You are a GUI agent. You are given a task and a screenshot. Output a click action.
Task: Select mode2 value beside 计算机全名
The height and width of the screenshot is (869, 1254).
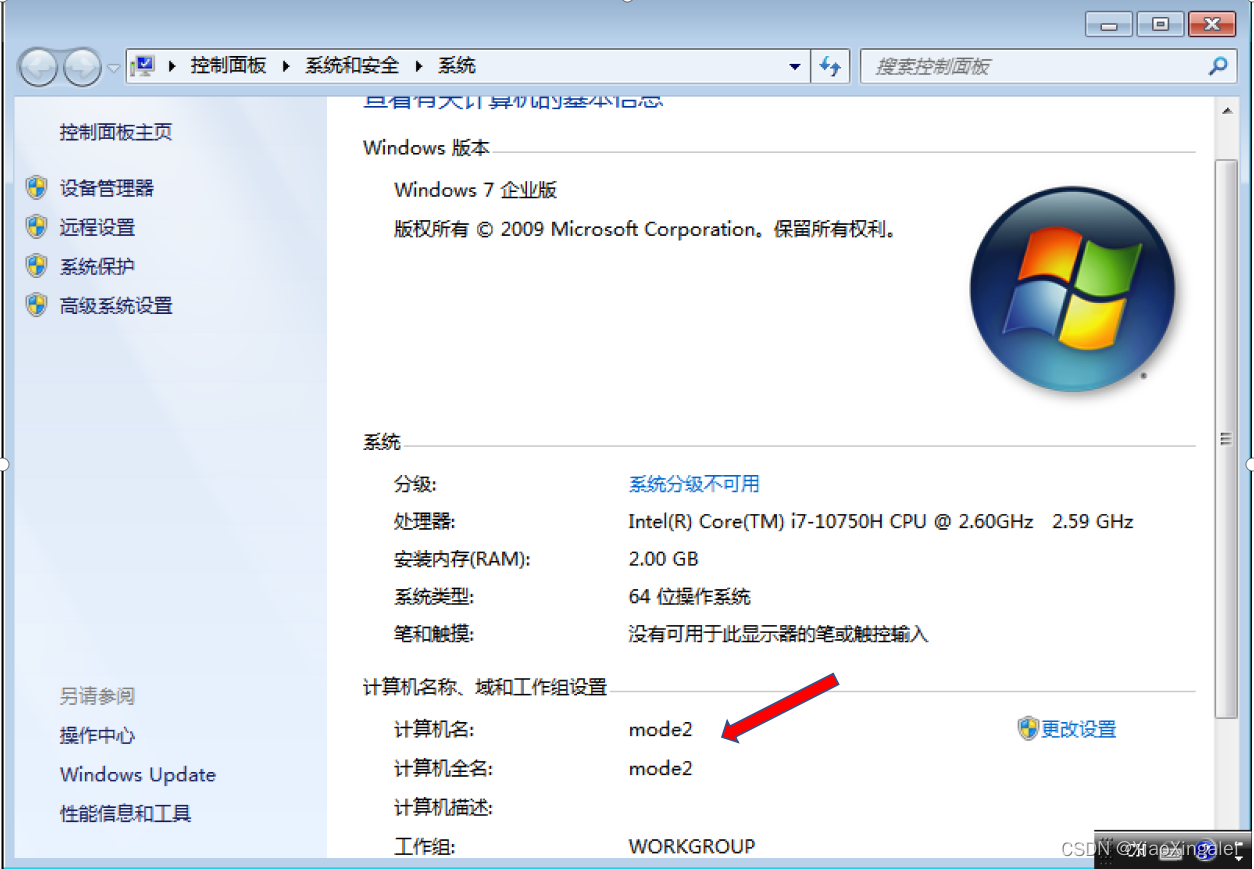click(661, 768)
